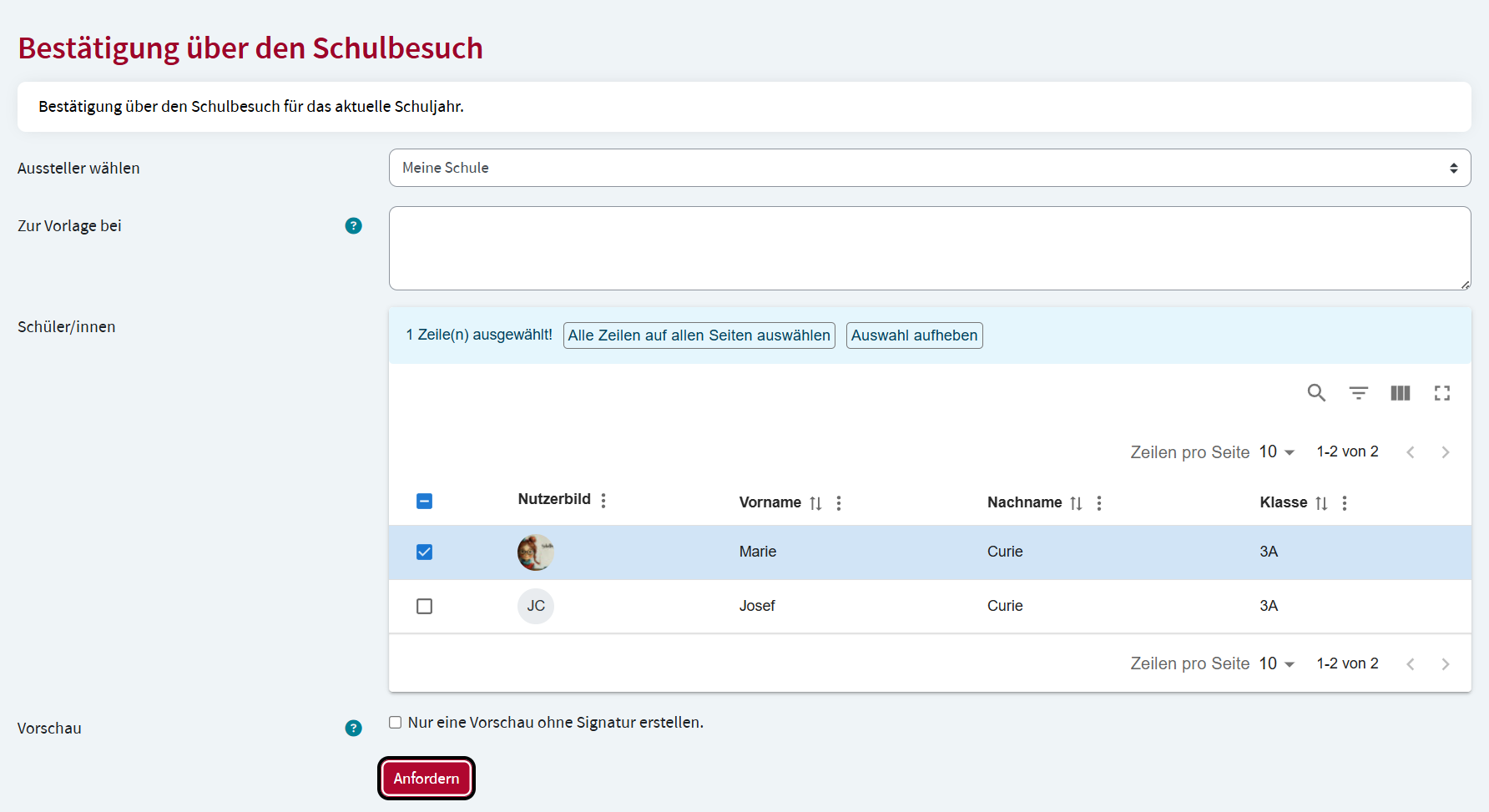1489x812 pixels.
Task: Select the row for Josef Curie
Action: tap(424, 606)
